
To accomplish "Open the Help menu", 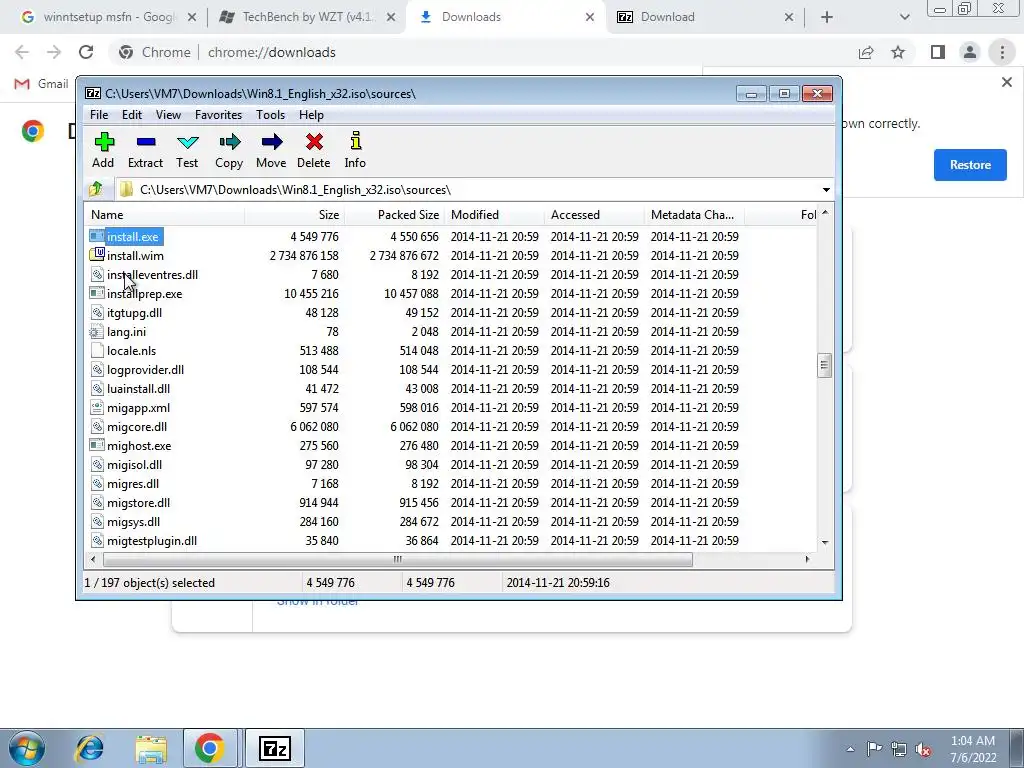I will (312, 115).
